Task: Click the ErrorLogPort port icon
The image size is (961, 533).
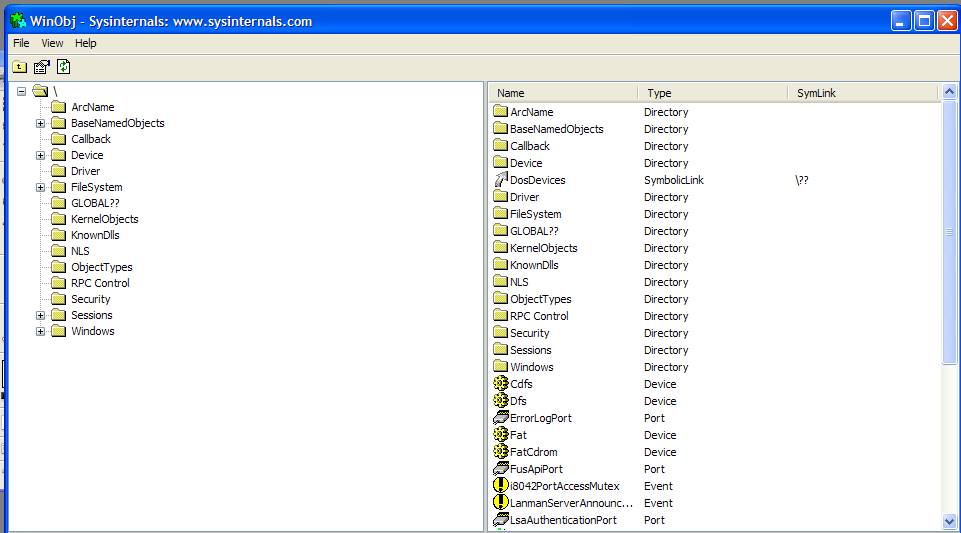Action: [x=501, y=418]
